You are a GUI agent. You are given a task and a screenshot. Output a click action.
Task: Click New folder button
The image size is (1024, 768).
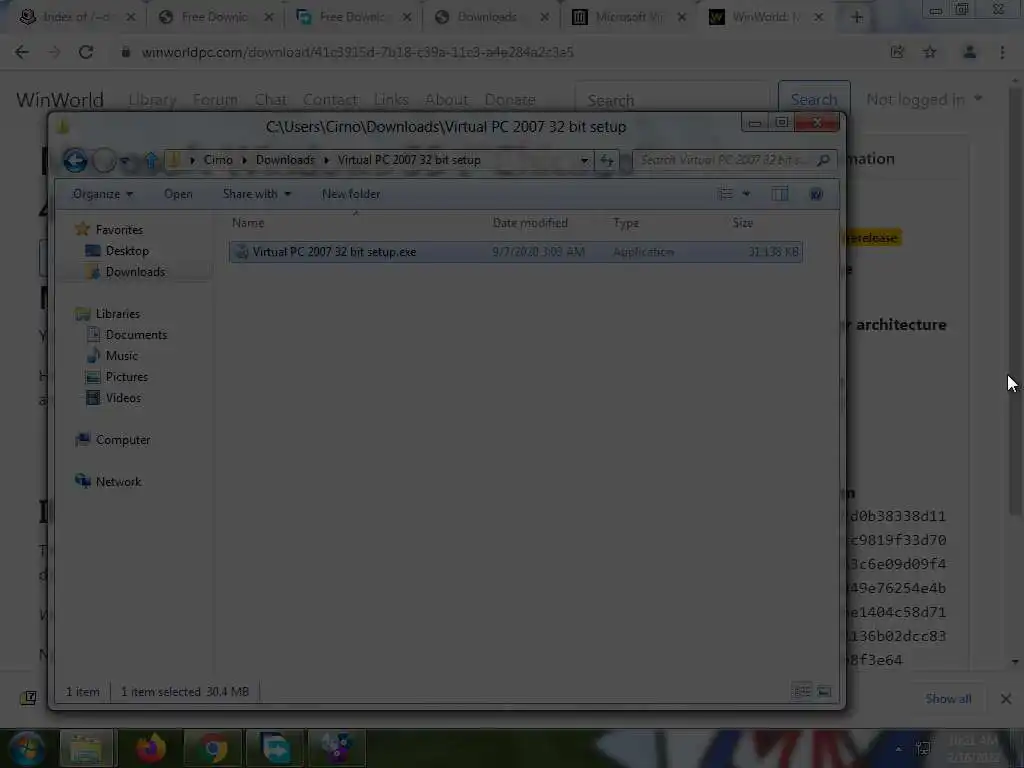coord(351,194)
